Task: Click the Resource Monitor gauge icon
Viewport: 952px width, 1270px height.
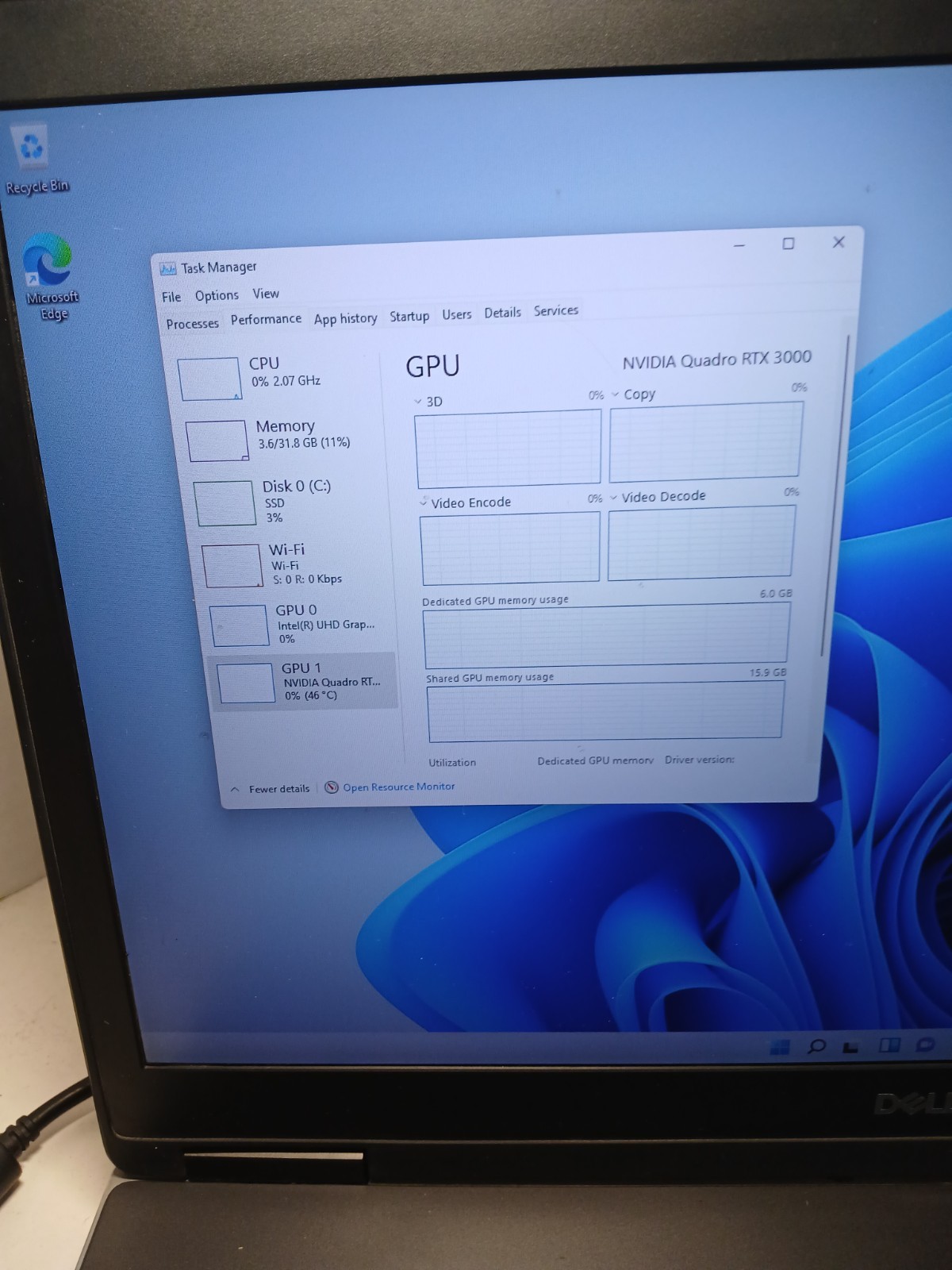Action: pyautogui.click(x=332, y=787)
